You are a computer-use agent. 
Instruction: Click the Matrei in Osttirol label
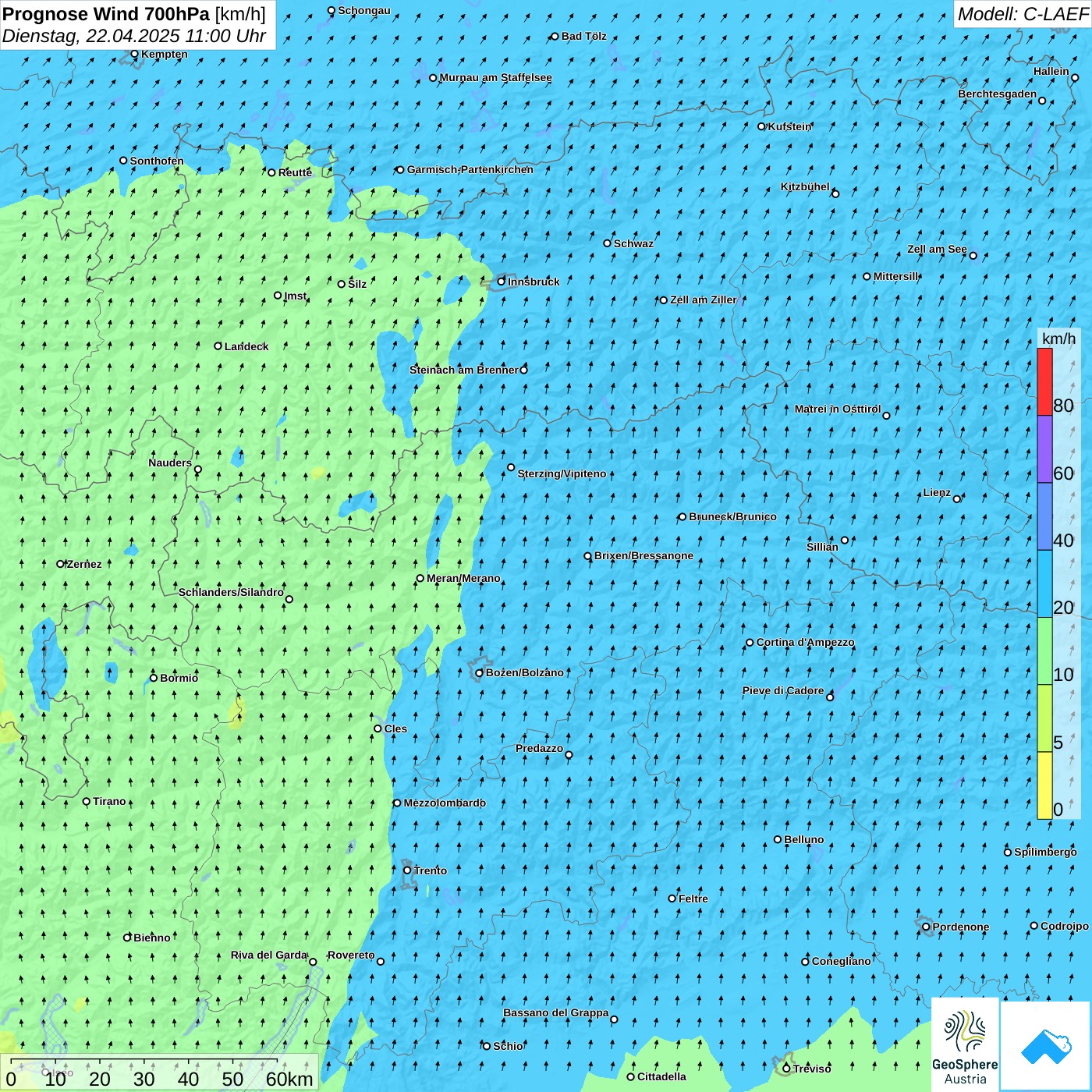click(x=838, y=409)
